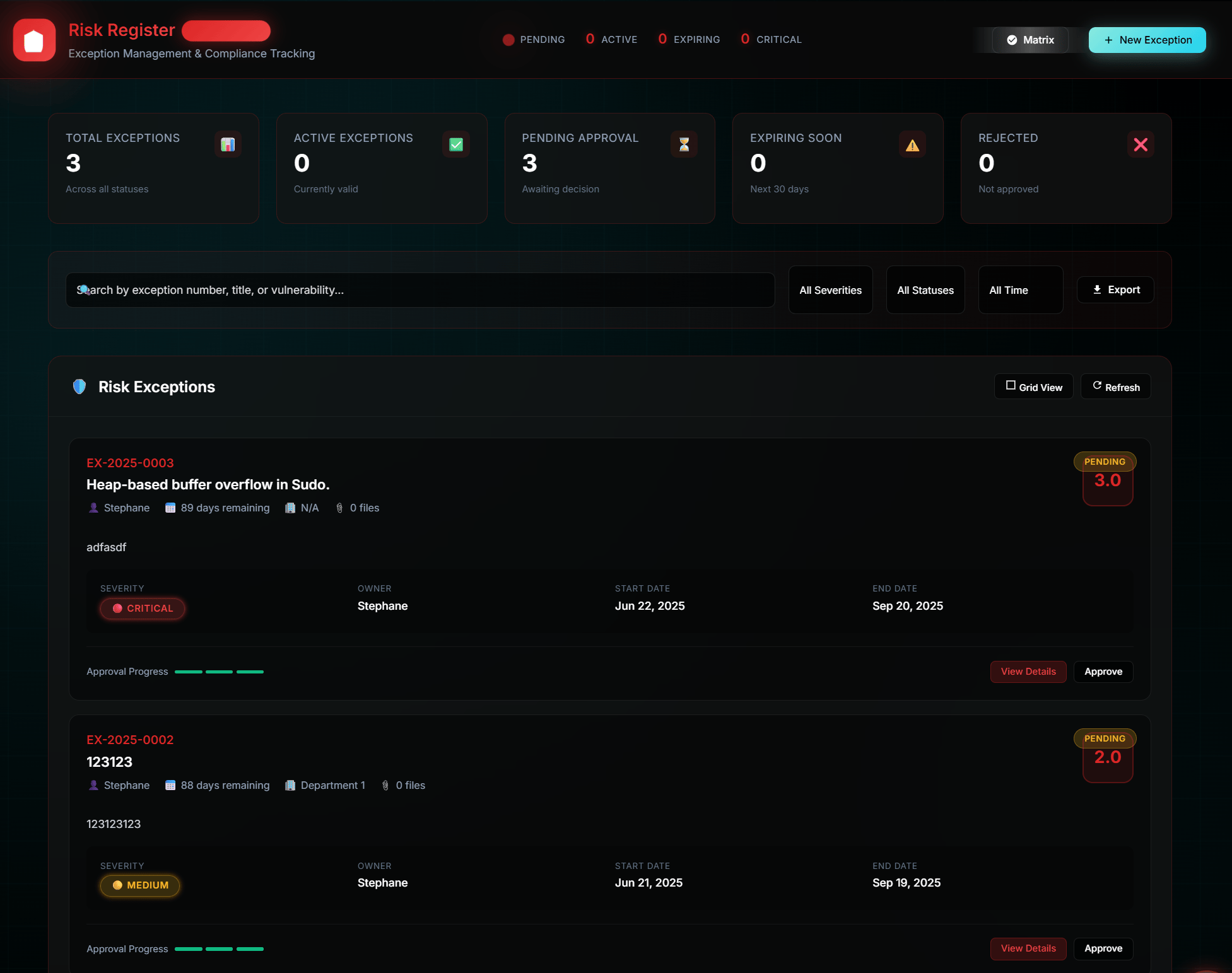Open the EX-2025-0002 exception link
Viewport: 1232px width, 973px height.
point(130,740)
